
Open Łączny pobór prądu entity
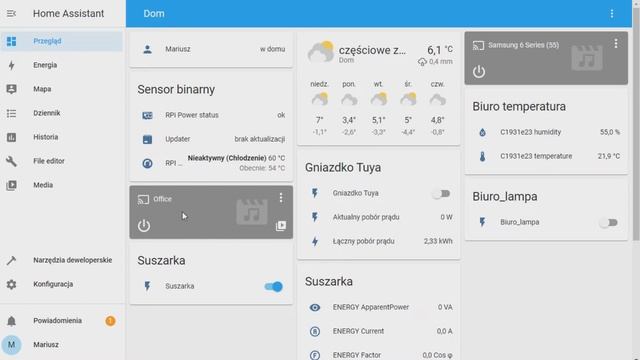click(x=379, y=241)
